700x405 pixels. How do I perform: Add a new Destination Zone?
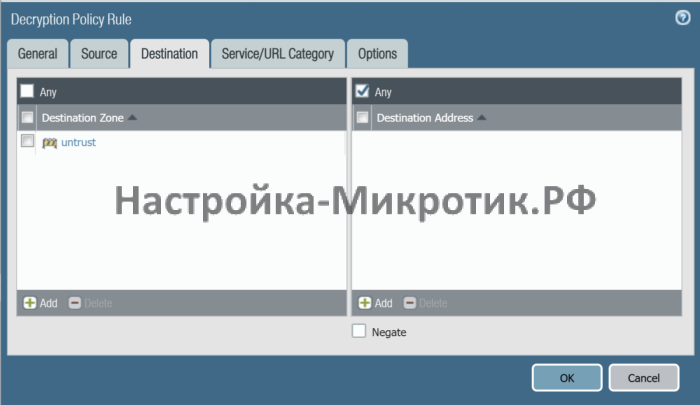(41, 303)
